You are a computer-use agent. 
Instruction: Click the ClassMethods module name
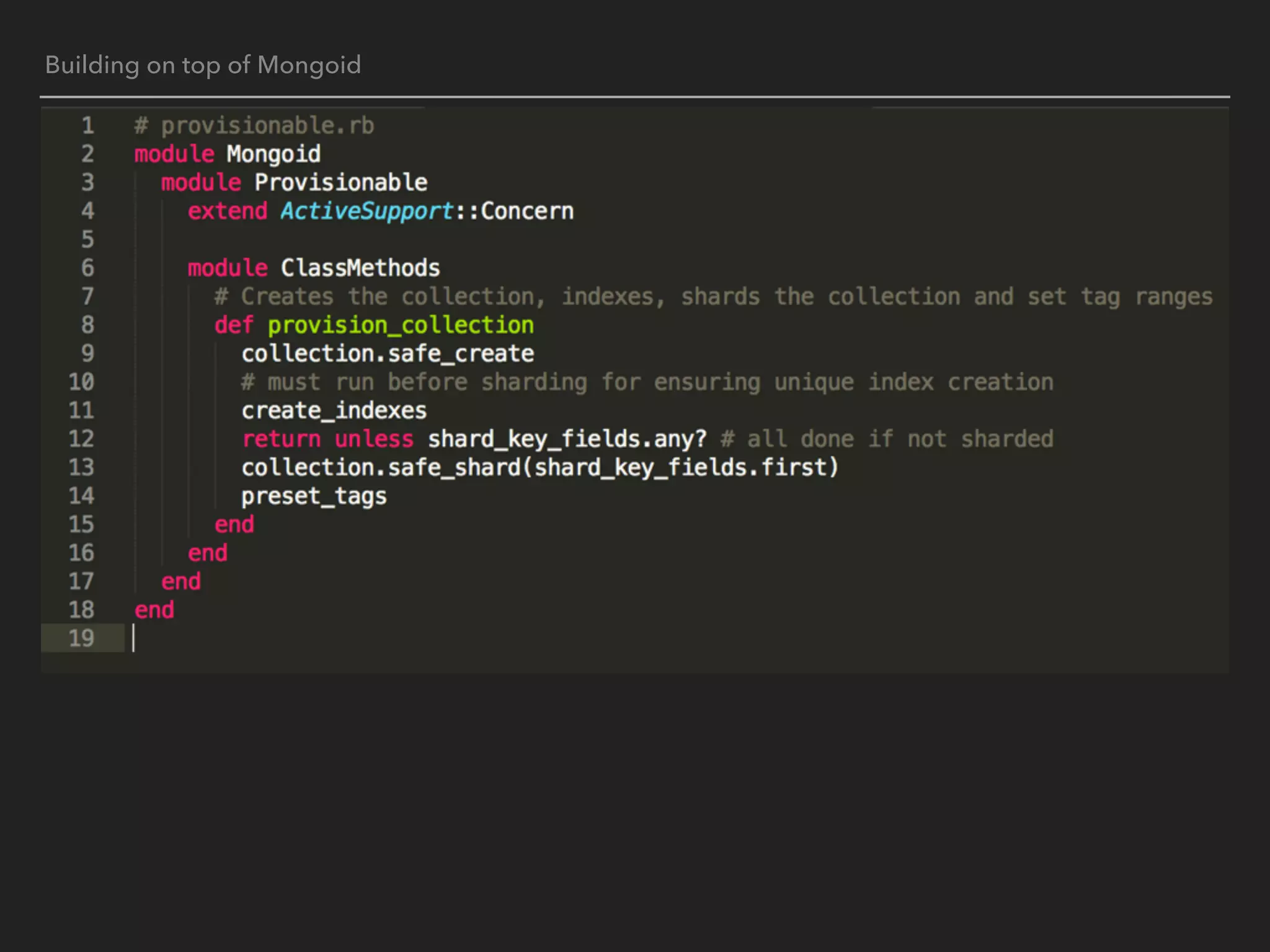click(x=360, y=268)
